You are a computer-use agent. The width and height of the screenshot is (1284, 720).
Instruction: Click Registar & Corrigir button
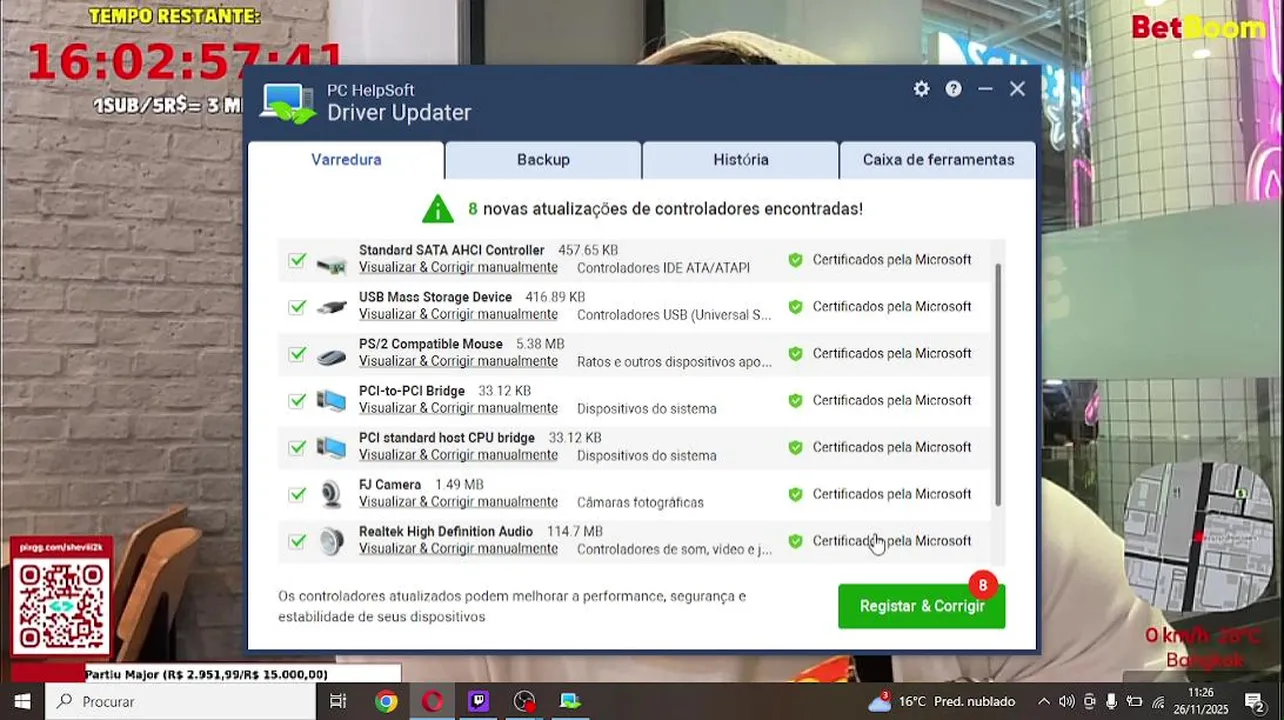921,606
